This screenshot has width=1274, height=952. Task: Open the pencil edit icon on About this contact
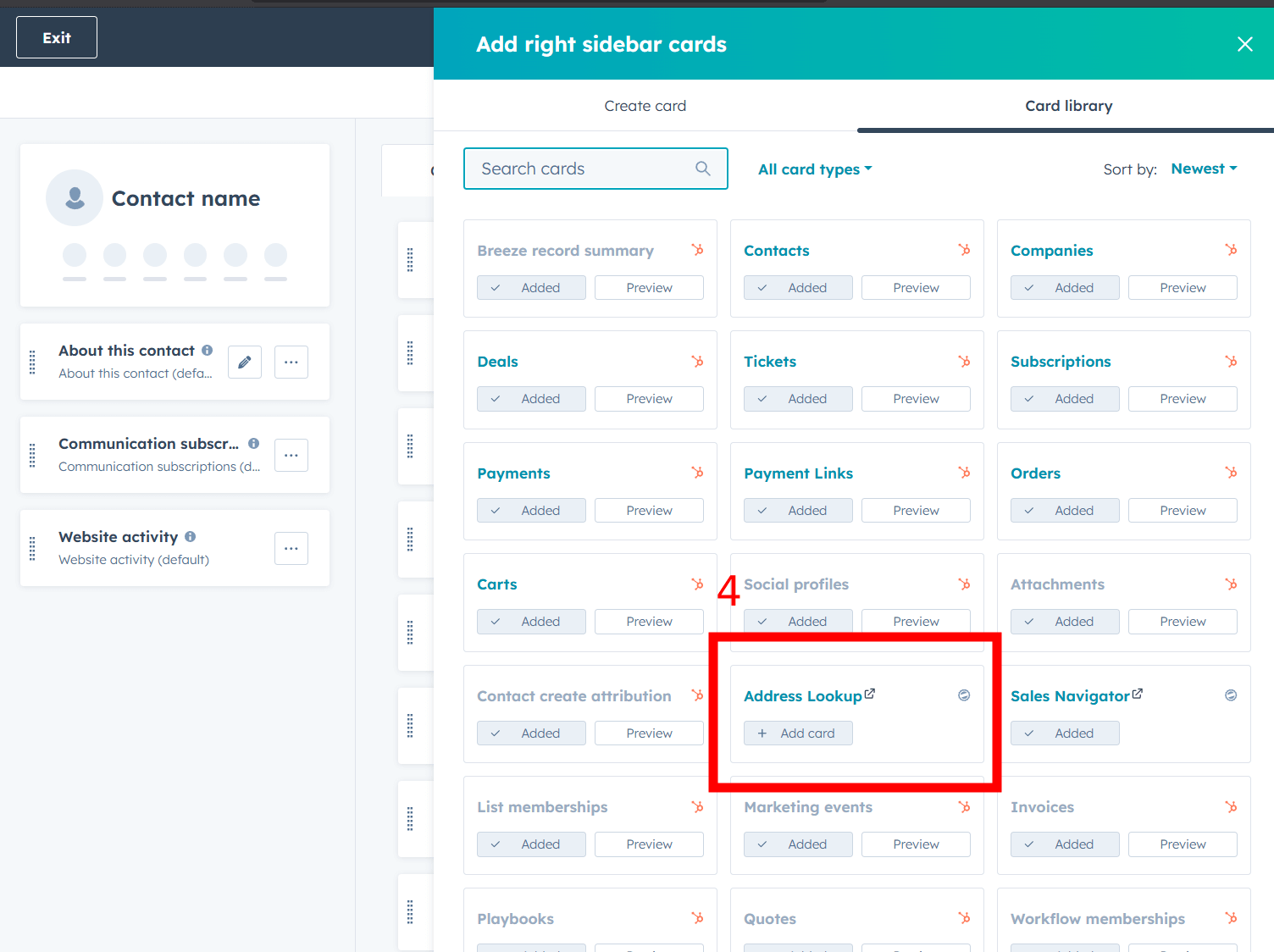pyautogui.click(x=244, y=362)
